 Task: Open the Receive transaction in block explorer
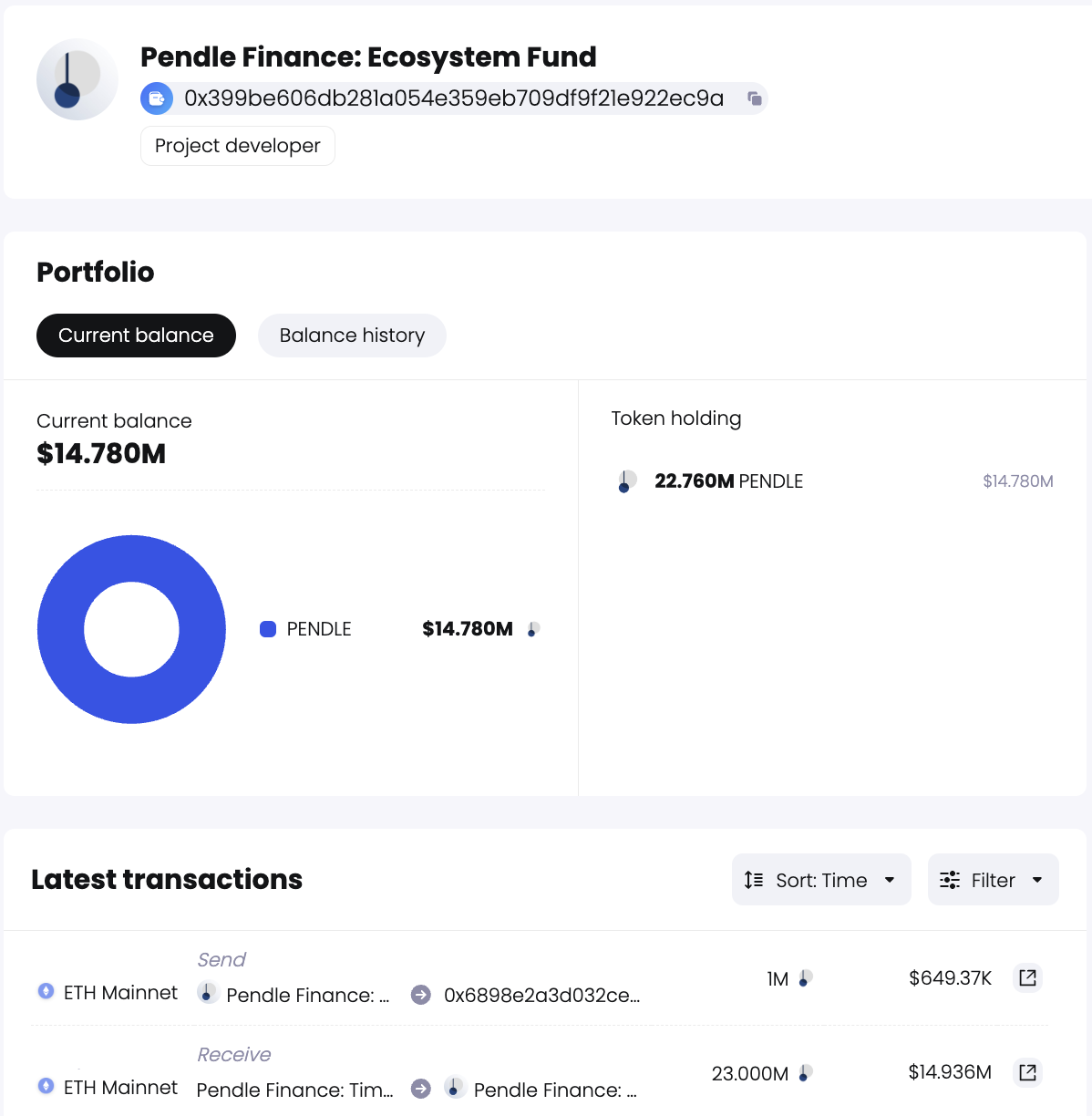click(1027, 1072)
